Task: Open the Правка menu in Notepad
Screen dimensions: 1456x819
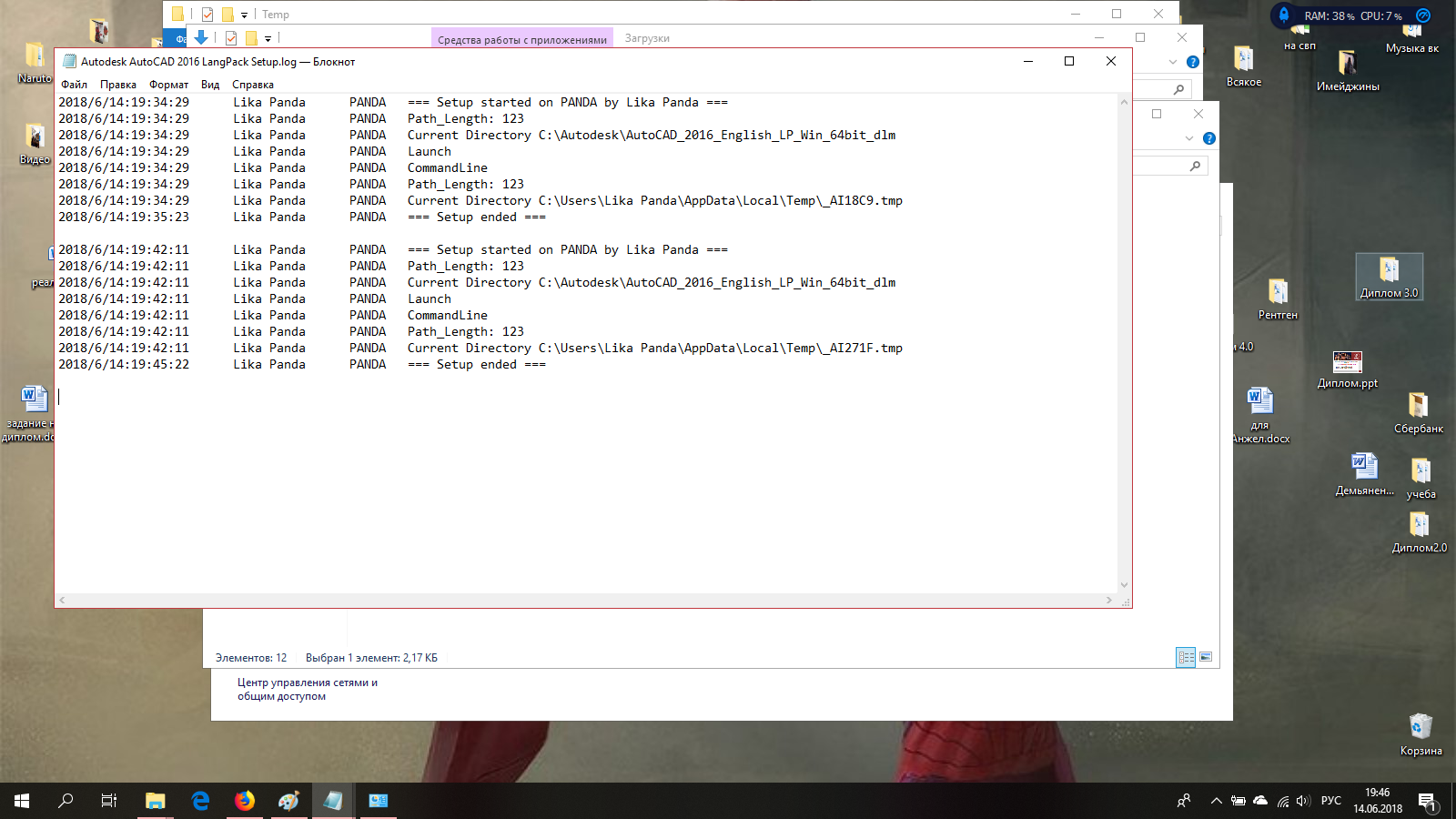Action: point(118,85)
